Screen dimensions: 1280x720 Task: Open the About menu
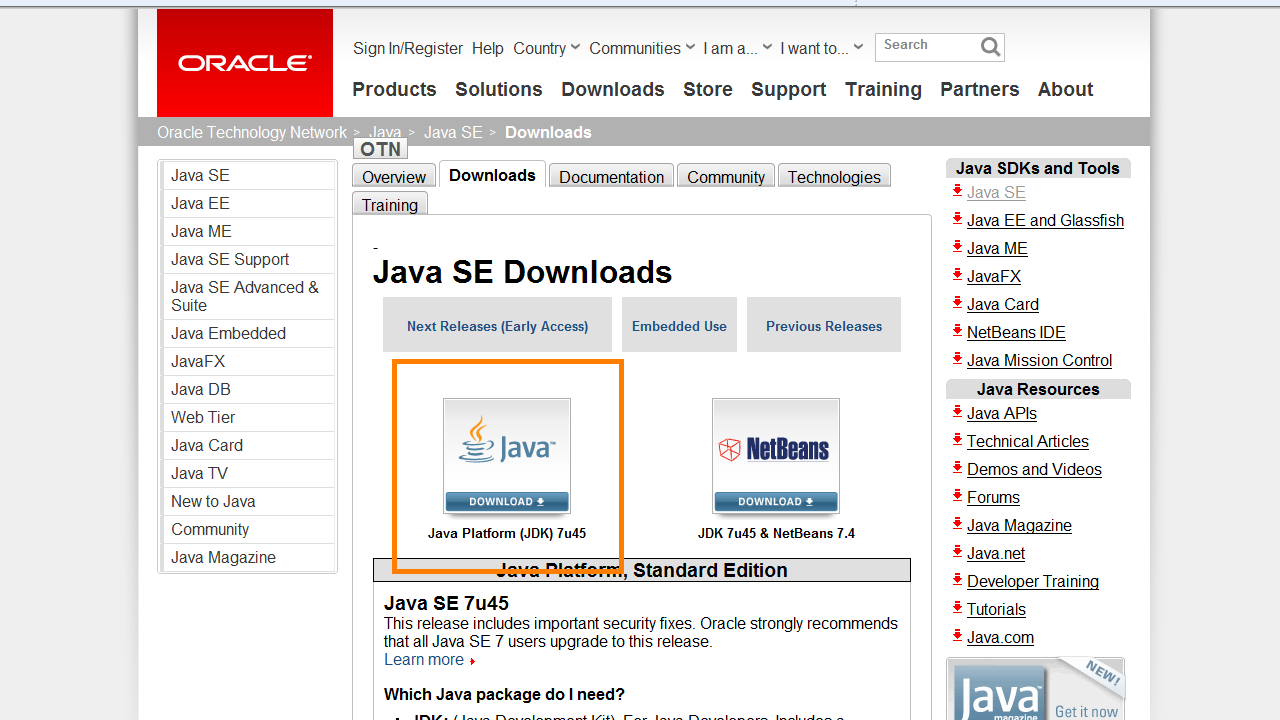1066,89
